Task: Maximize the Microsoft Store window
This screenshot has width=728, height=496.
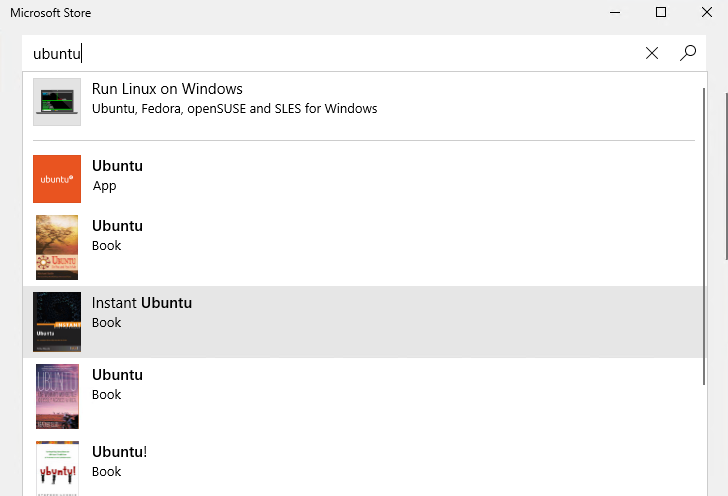Action: pos(661,13)
